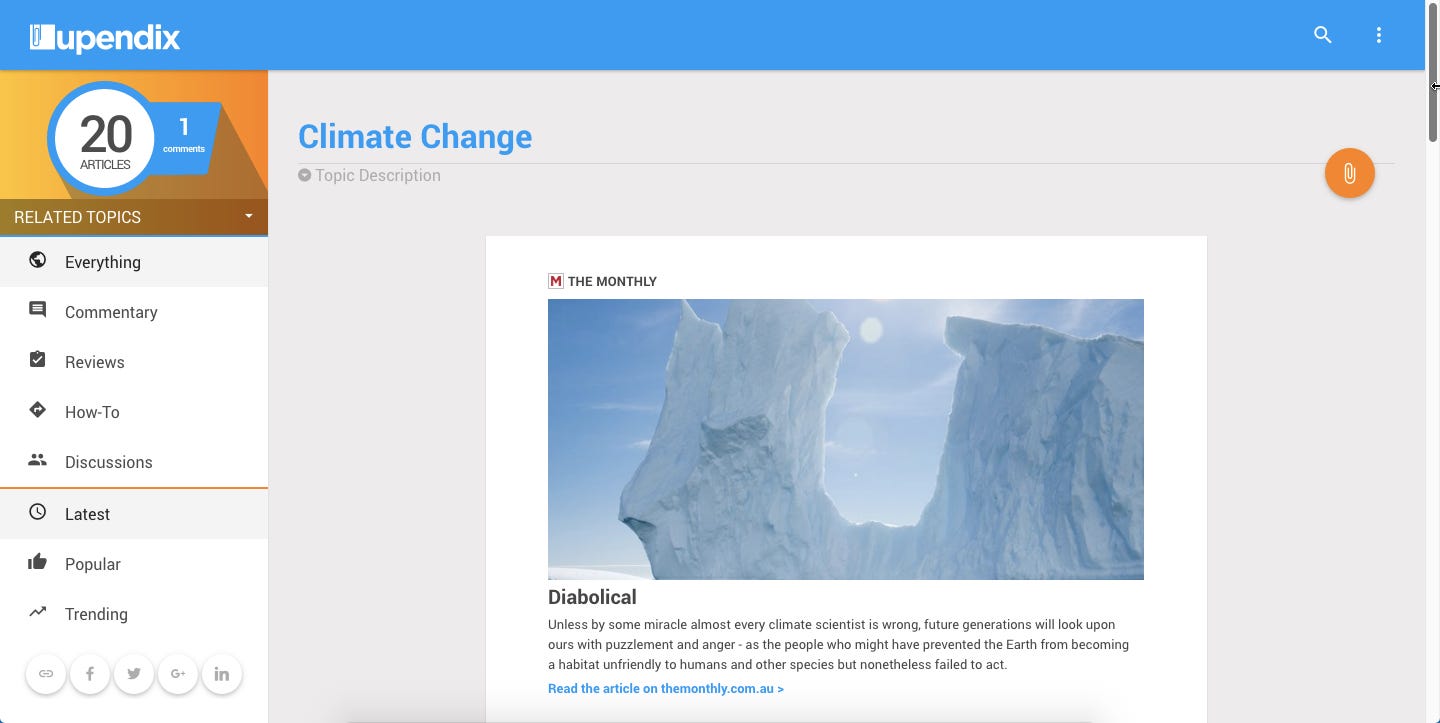Click the Upendix logo
This screenshot has width=1440, height=723.
pyautogui.click(x=105, y=38)
